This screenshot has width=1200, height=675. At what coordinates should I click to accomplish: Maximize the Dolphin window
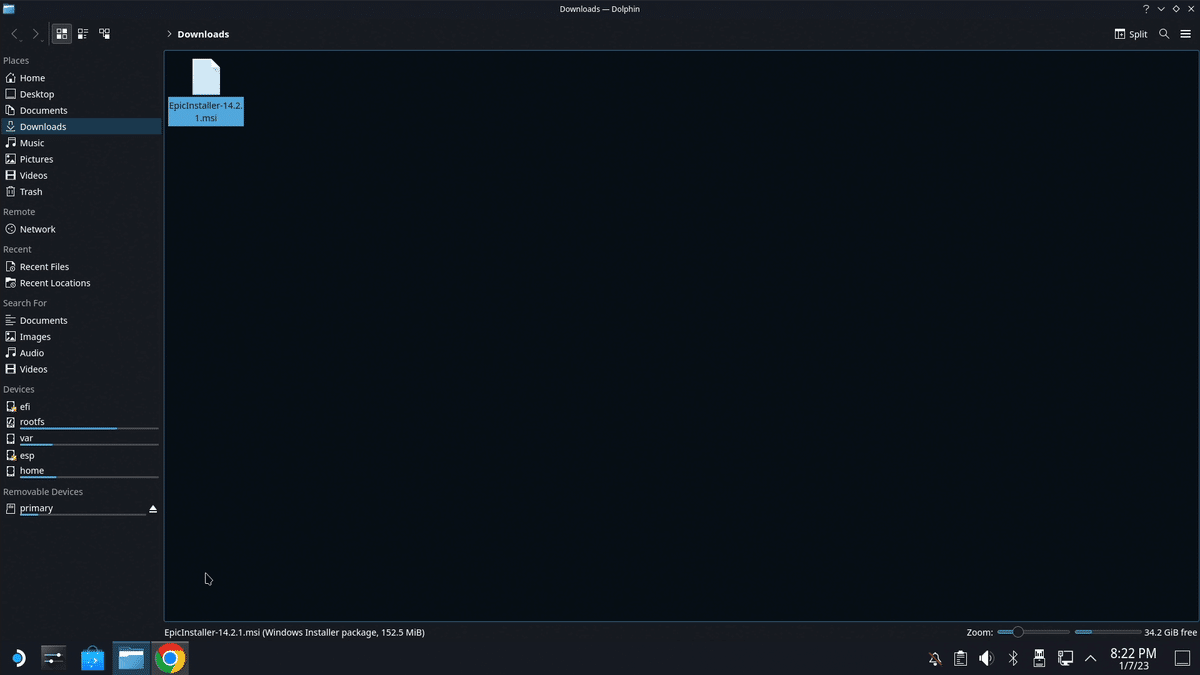click(1175, 9)
